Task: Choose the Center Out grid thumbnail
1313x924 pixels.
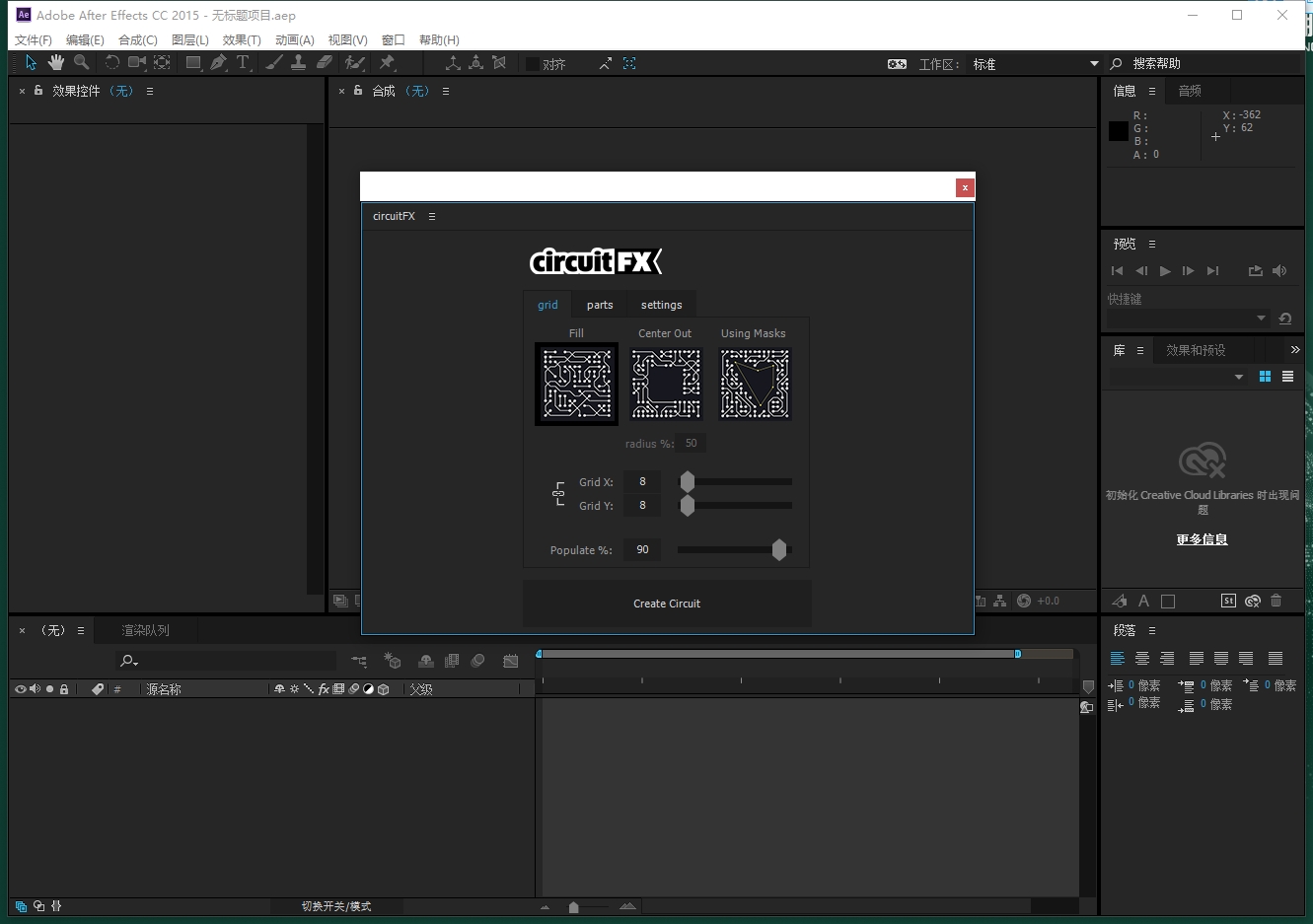Action: click(x=666, y=384)
